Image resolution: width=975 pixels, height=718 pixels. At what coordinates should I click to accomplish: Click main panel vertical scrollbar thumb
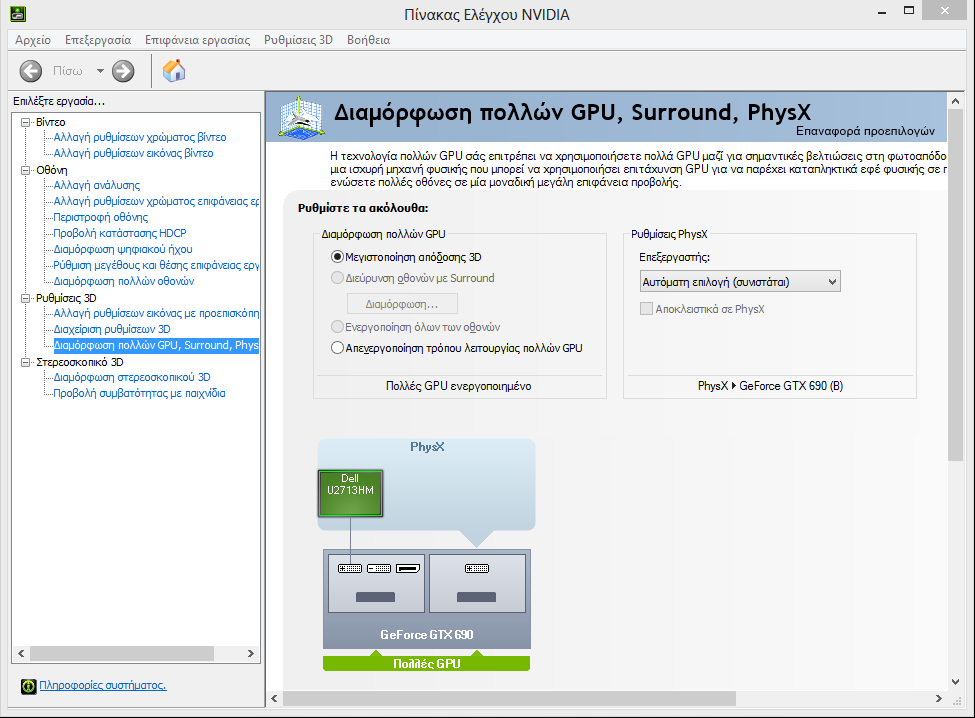point(955,285)
